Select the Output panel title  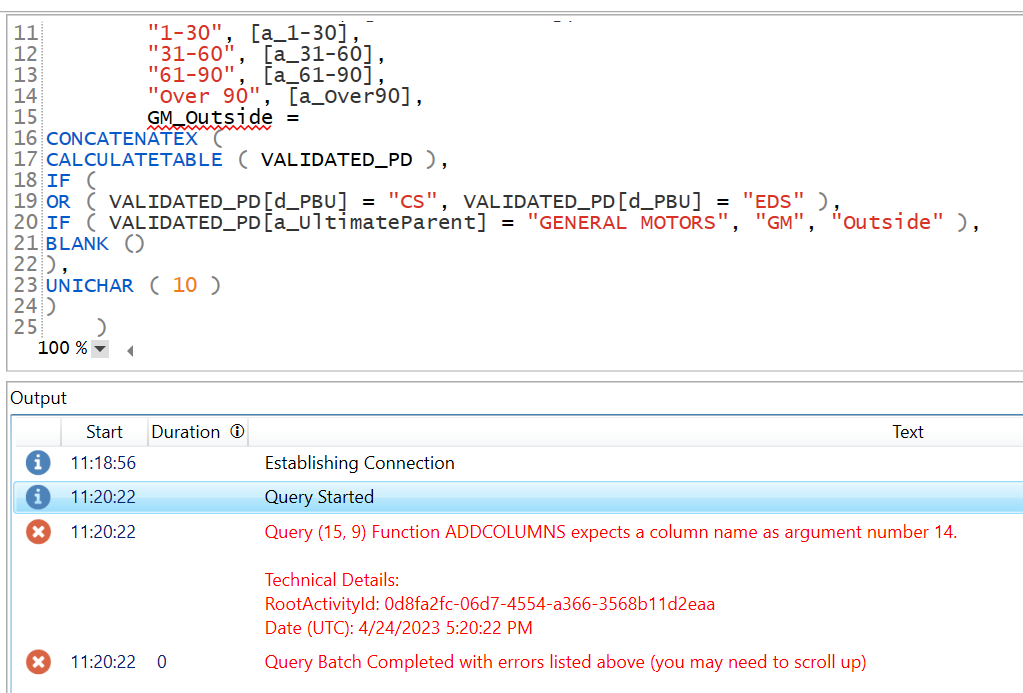pyautogui.click(x=38, y=398)
